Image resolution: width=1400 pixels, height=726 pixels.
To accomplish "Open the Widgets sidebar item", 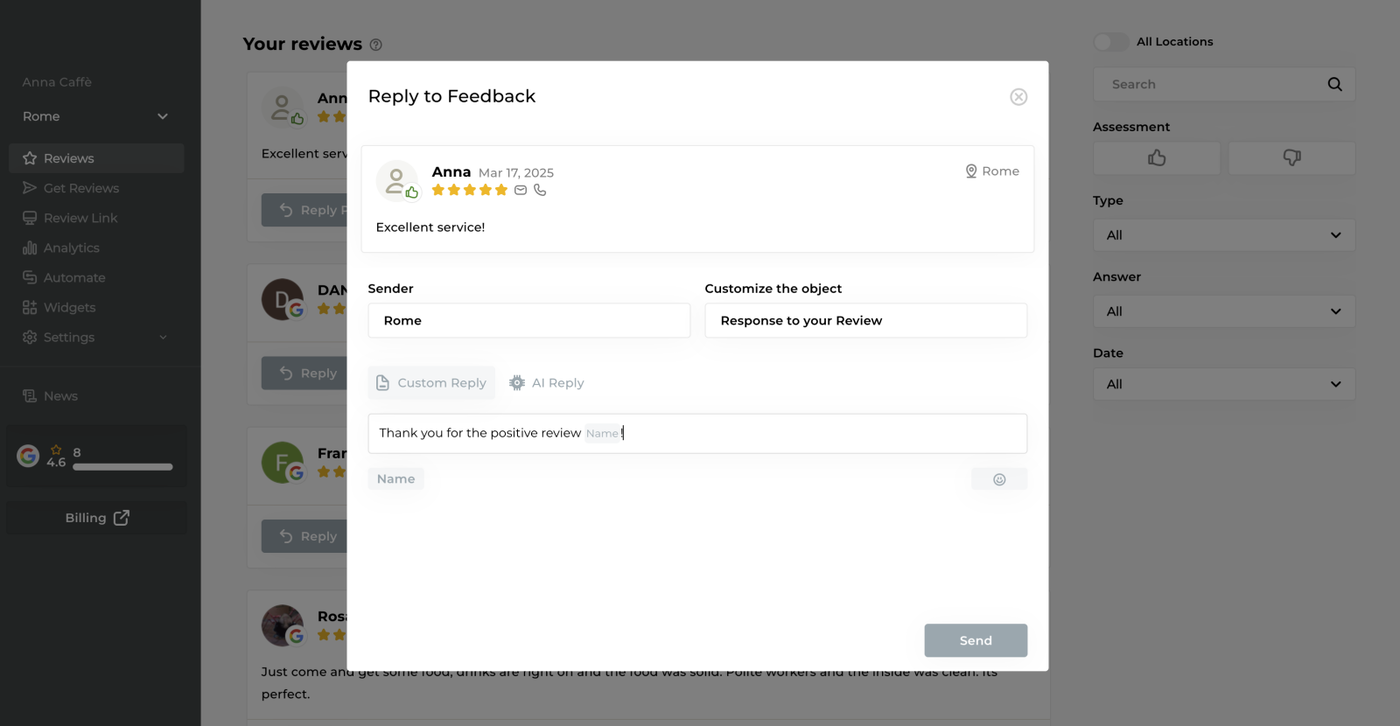I will coord(69,307).
